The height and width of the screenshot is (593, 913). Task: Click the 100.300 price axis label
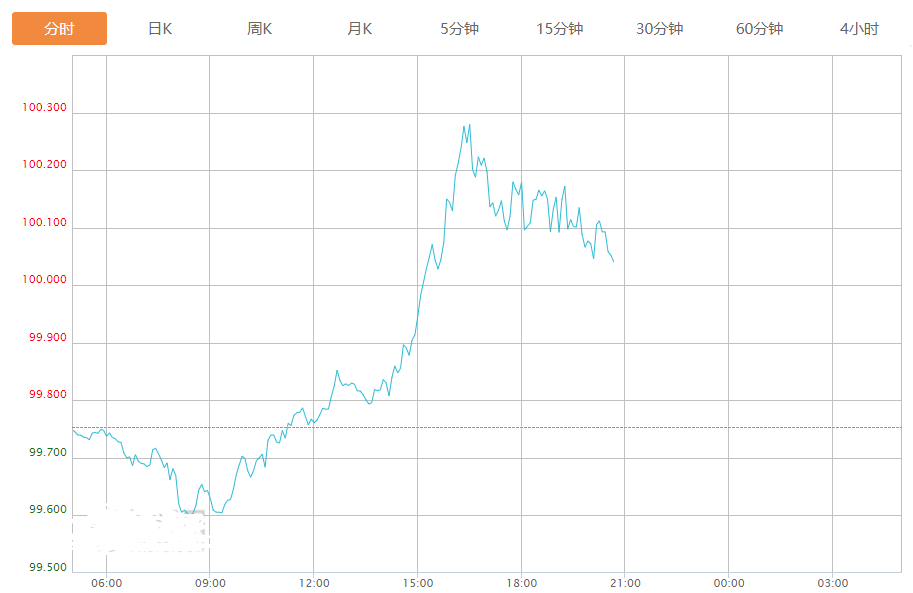point(44,107)
